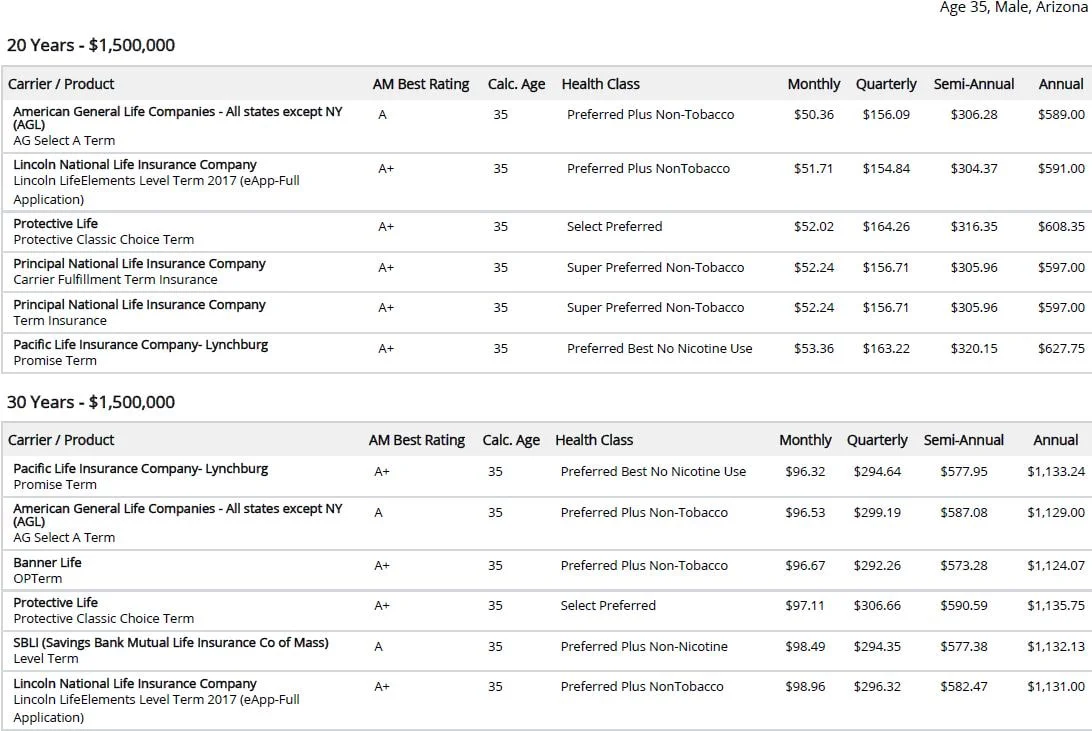Click $320.15 semi-annual premium
This screenshot has width=1092, height=731.
pyautogui.click(x=974, y=348)
